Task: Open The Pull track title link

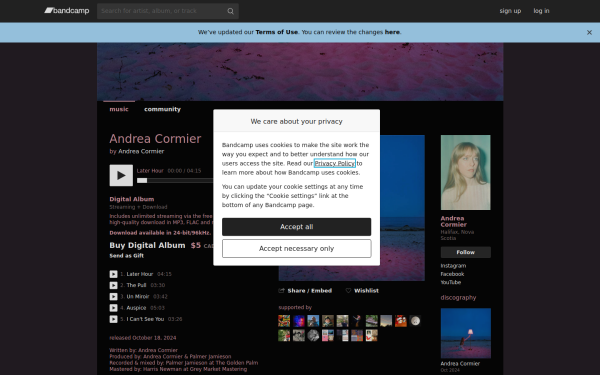Action: click(136, 285)
